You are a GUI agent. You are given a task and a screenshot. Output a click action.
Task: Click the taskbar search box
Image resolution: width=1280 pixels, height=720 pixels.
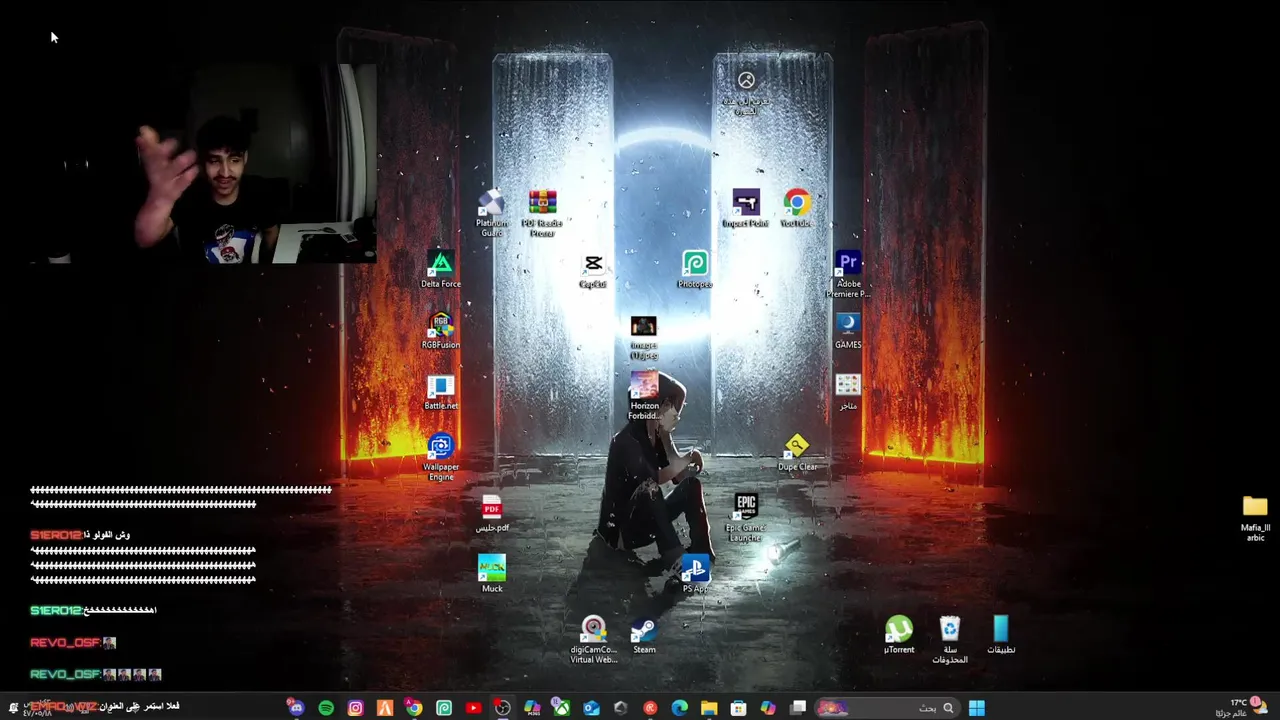point(887,708)
